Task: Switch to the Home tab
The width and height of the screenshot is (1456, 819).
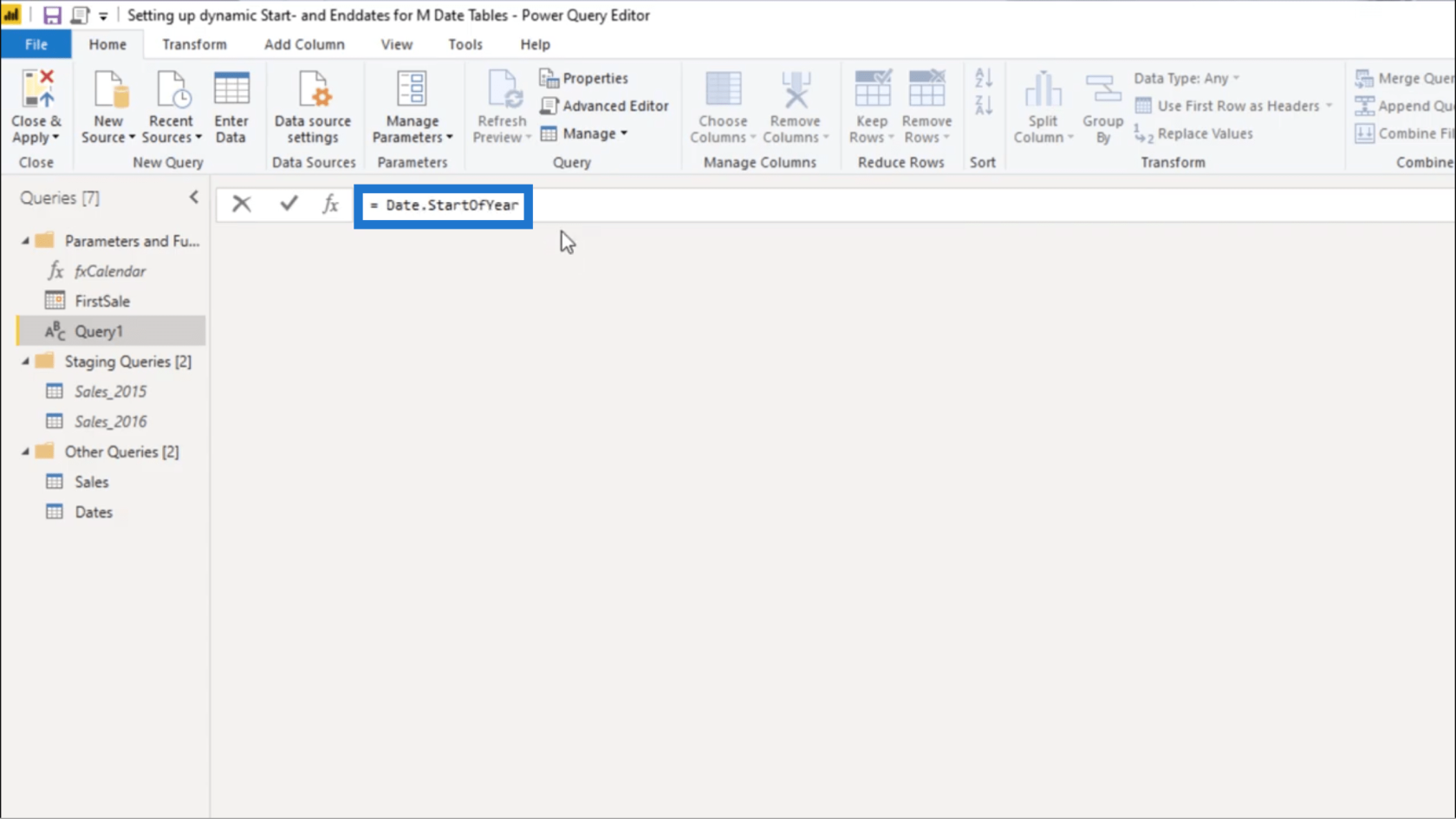Action: (107, 44)
